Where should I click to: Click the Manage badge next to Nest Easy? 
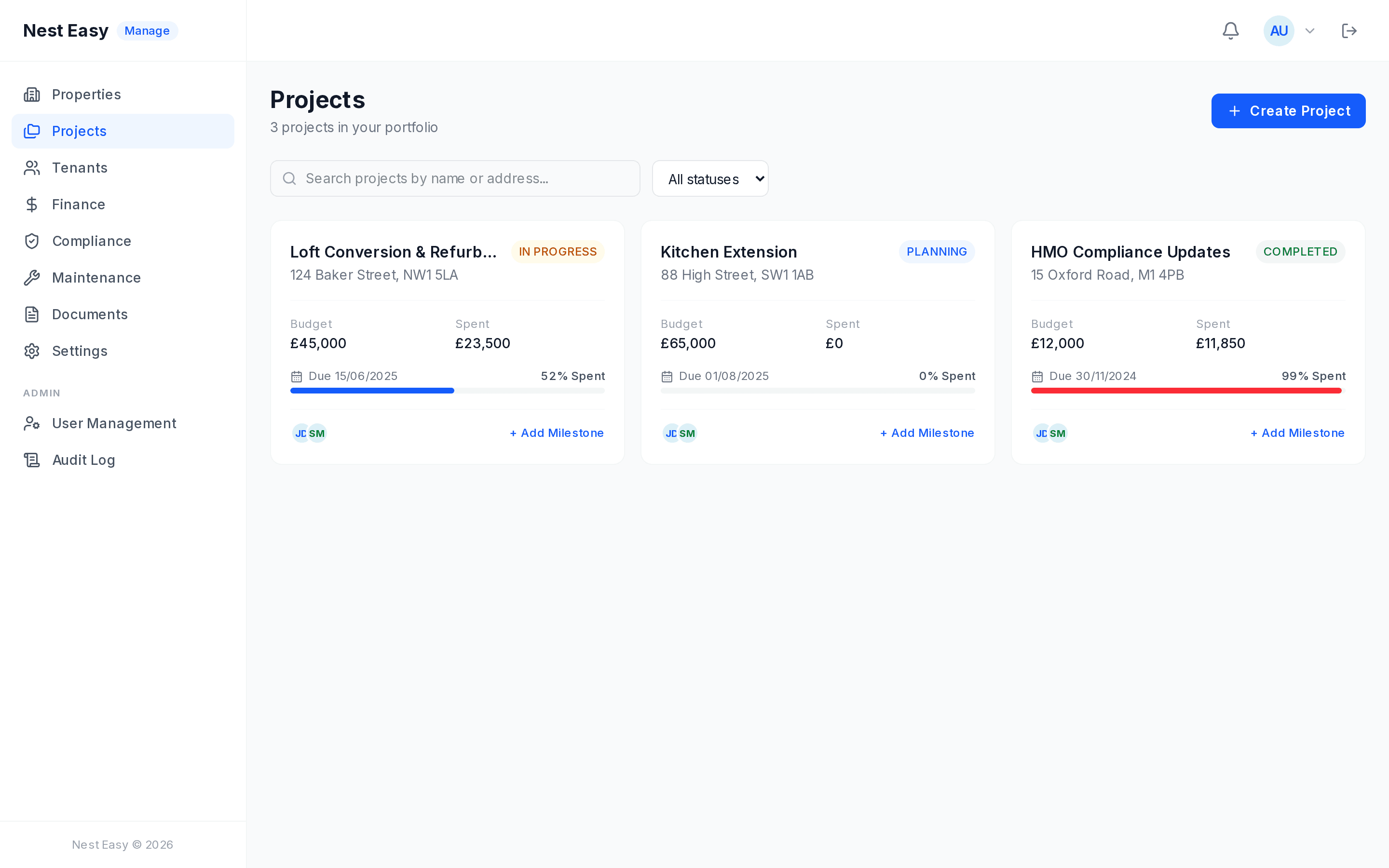pyautogui.click(x=147, y=30)
